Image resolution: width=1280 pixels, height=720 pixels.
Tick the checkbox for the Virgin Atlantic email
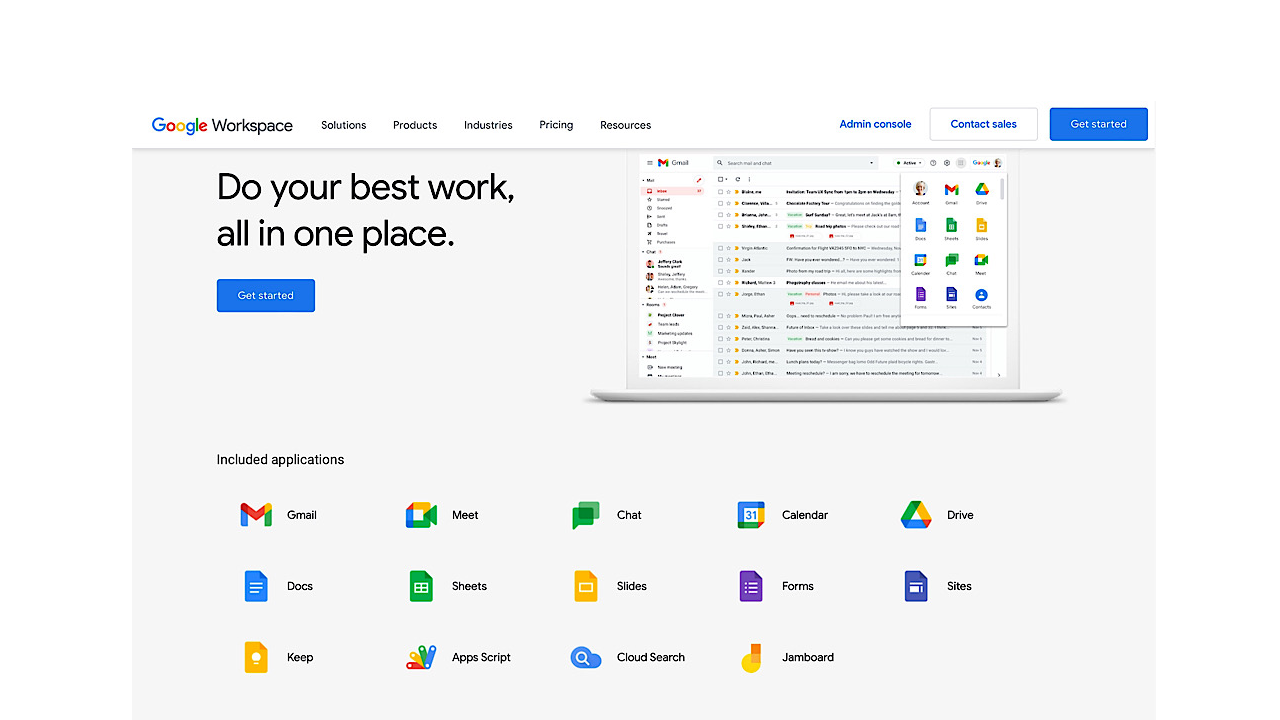tap(720, 247)
